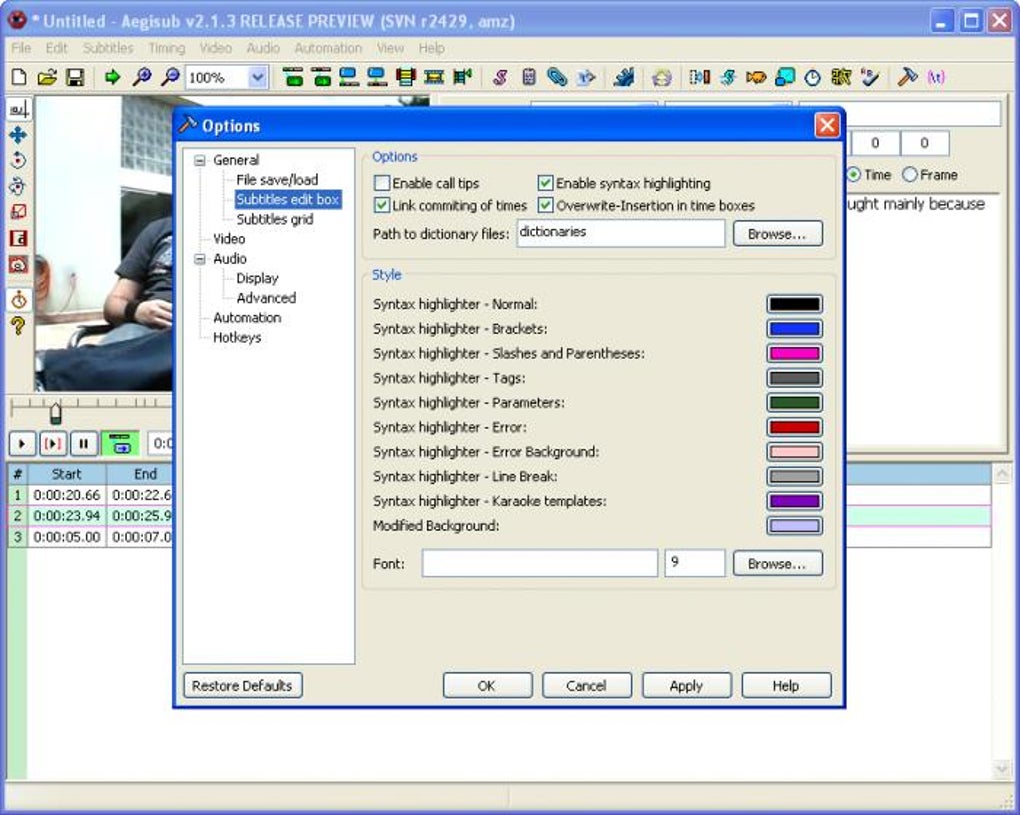The image size is (1020, 815).
Task: Click the start time cell 0:00:20.66
Action: point(66,496)
